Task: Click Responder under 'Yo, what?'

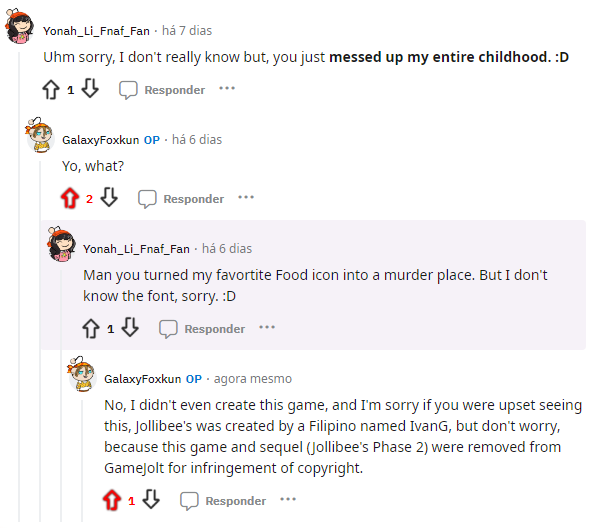Action: pyautogui.click(x=181, y=198)
